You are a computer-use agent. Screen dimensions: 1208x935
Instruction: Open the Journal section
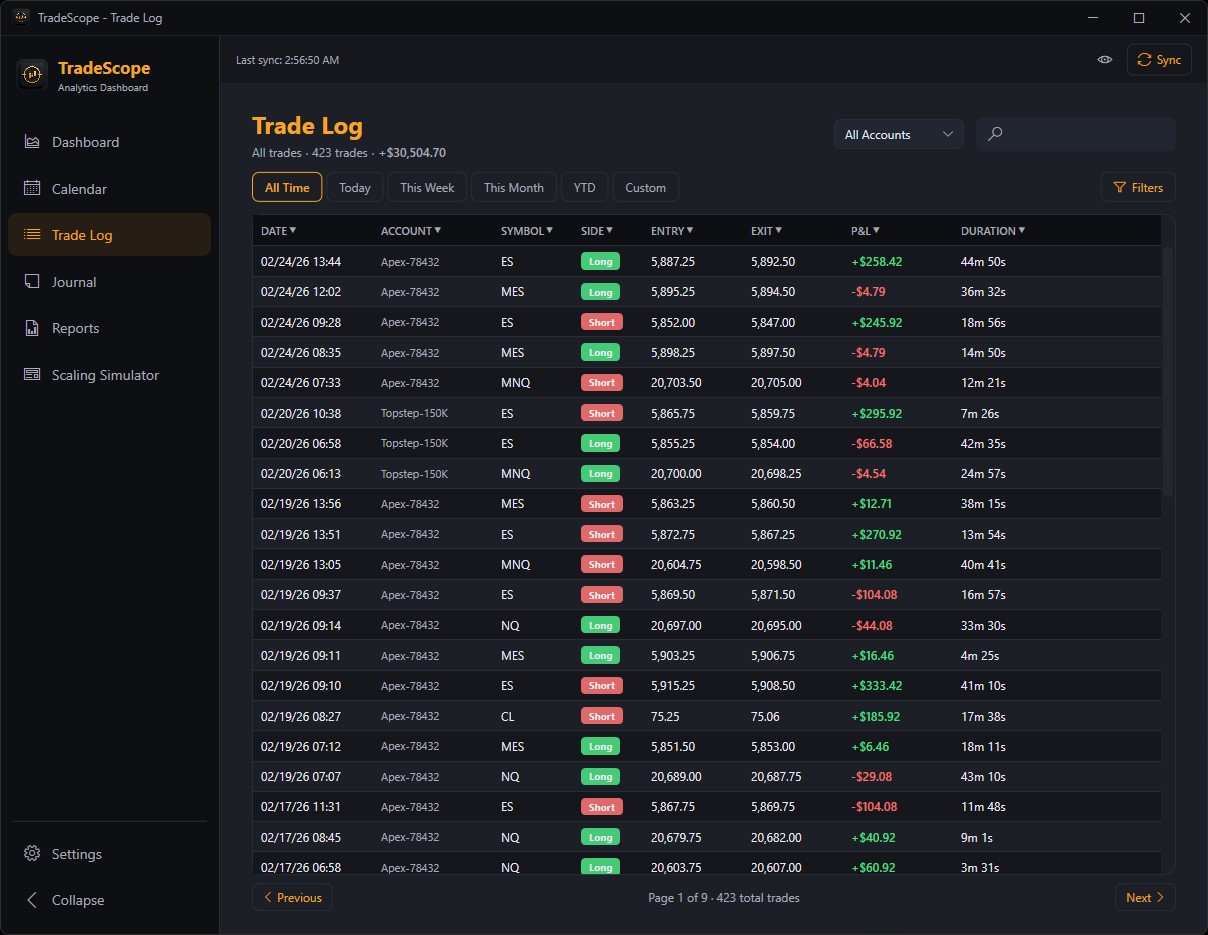click(73, 281)
